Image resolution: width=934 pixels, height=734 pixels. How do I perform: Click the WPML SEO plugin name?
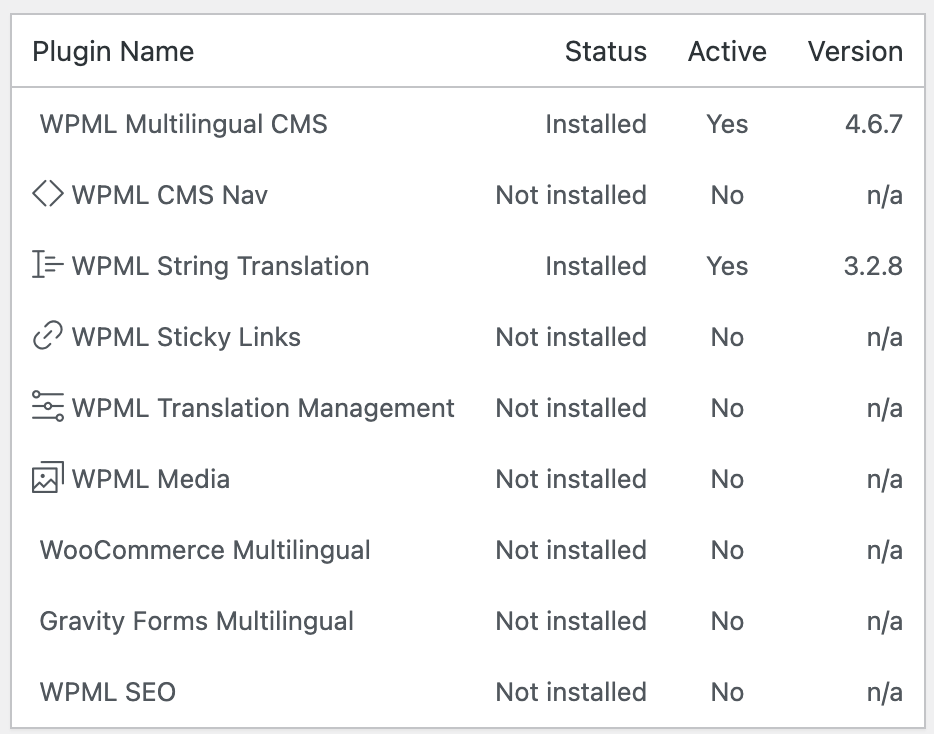click(108, 692)
